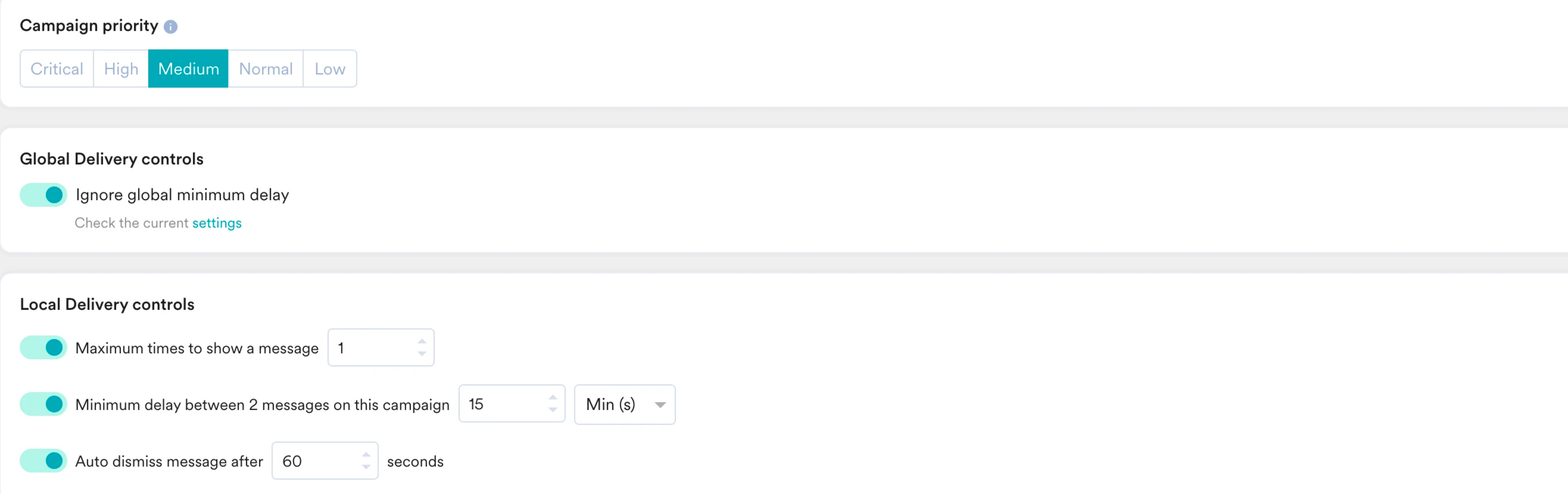Select Low campaign priority
Image resolution: width=1568 pixels, height=494 pixels.
[x=330, y=69]
